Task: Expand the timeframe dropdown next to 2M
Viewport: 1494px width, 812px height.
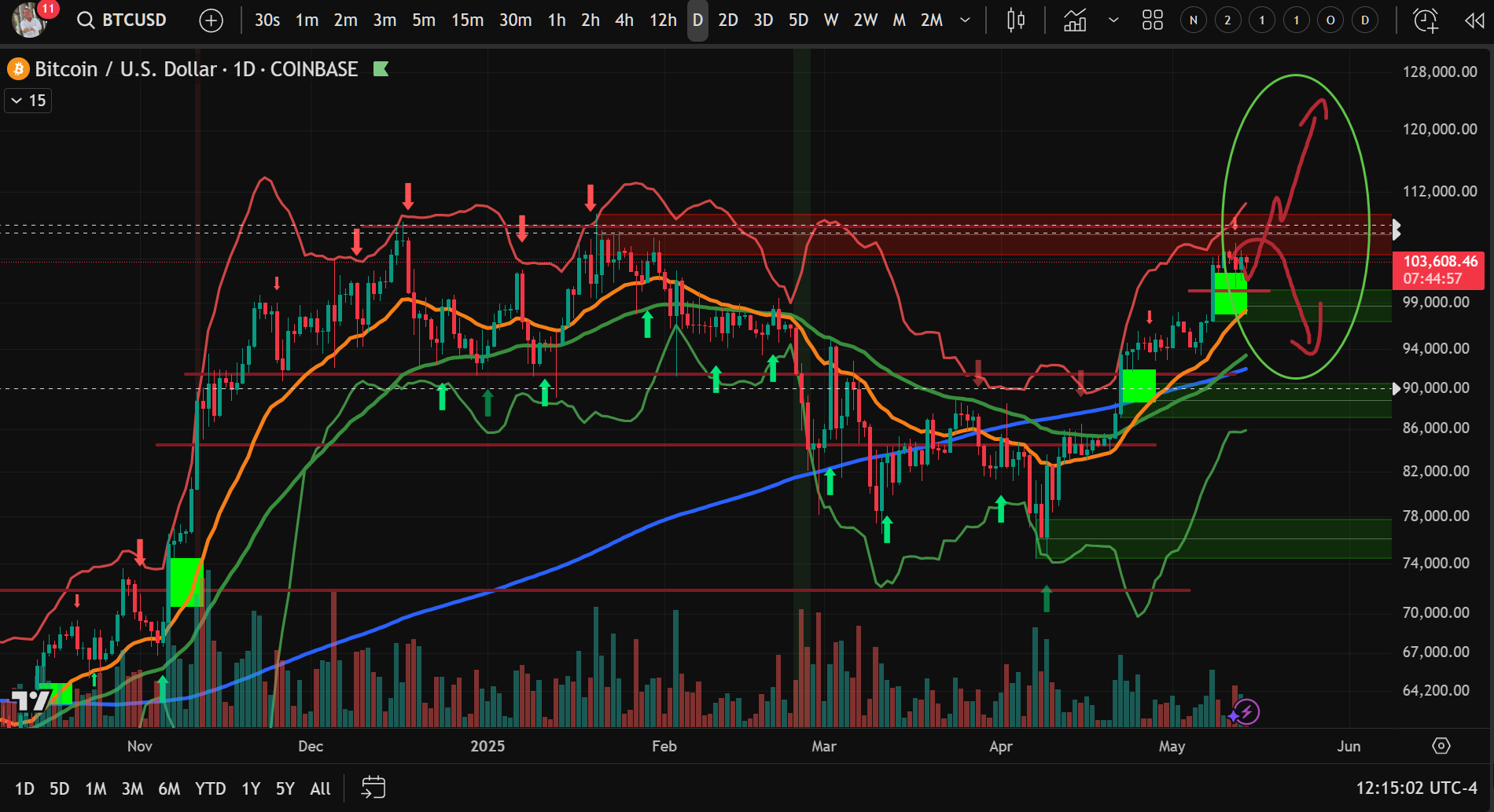Action: [965, 20]
